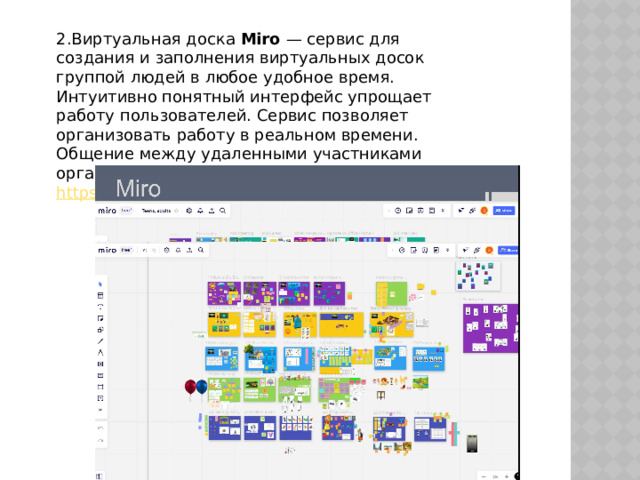Screen dimensions: 640x480
Task: Star the board in upper board bar
Action: [176, 211]
